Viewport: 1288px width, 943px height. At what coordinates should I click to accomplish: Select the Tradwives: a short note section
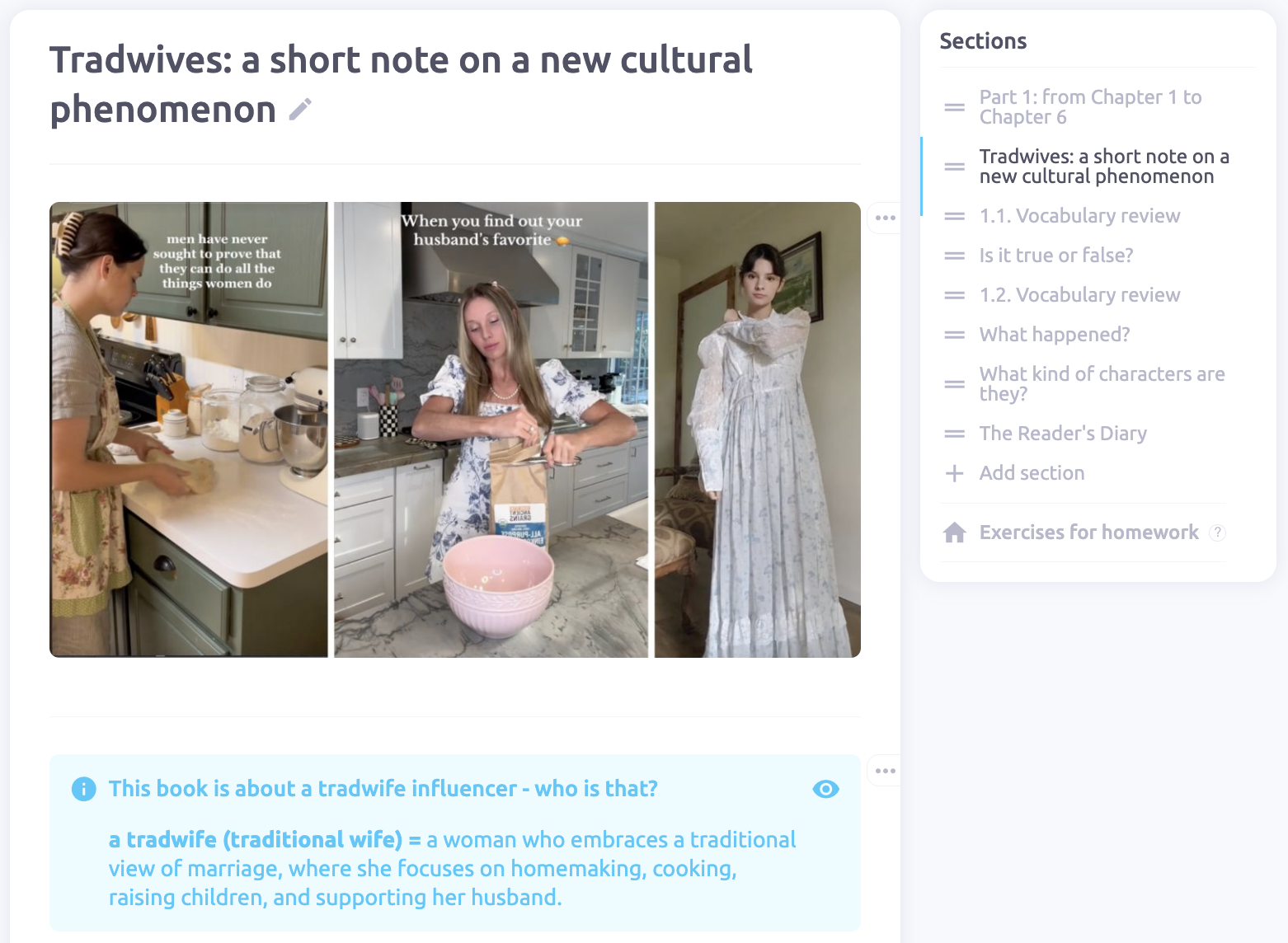[x=1103, y=167]
